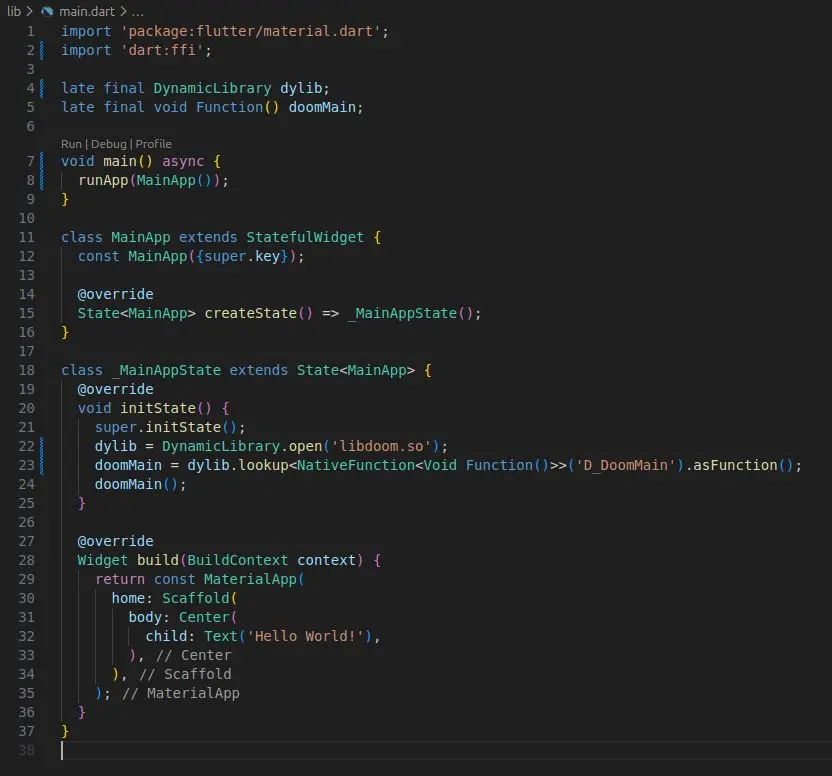Open the lib folder breadcrumb
The image size is (832, 776).
14,10
